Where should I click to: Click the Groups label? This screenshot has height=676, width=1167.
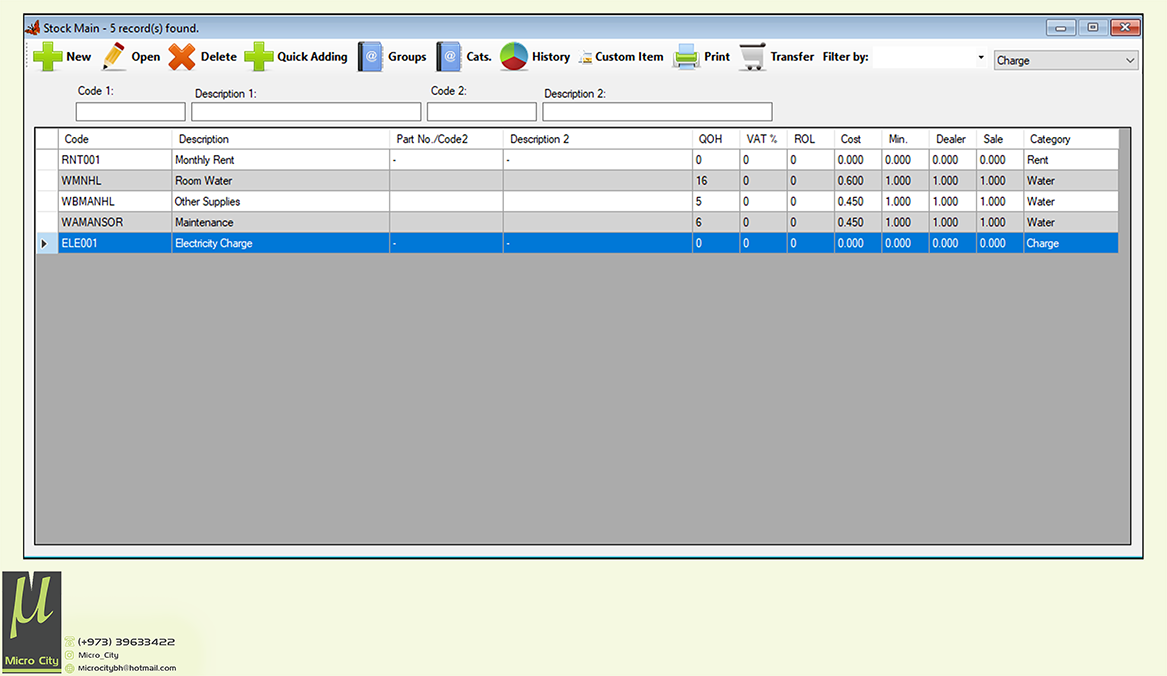407,57
